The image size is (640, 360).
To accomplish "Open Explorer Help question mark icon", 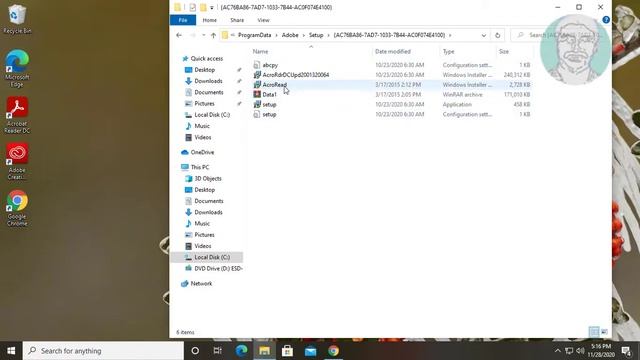I will coord(606,20).
